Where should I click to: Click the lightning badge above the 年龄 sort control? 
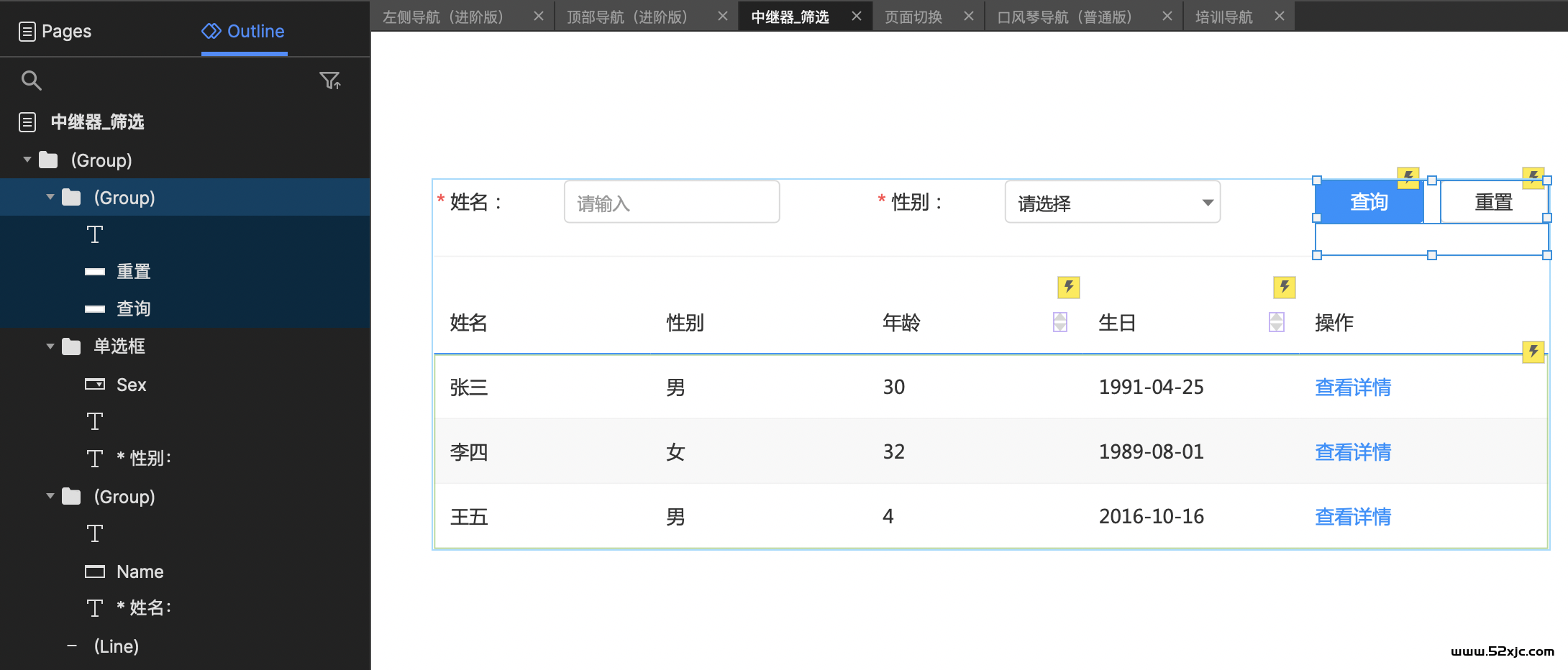[x=1068, y=288]
